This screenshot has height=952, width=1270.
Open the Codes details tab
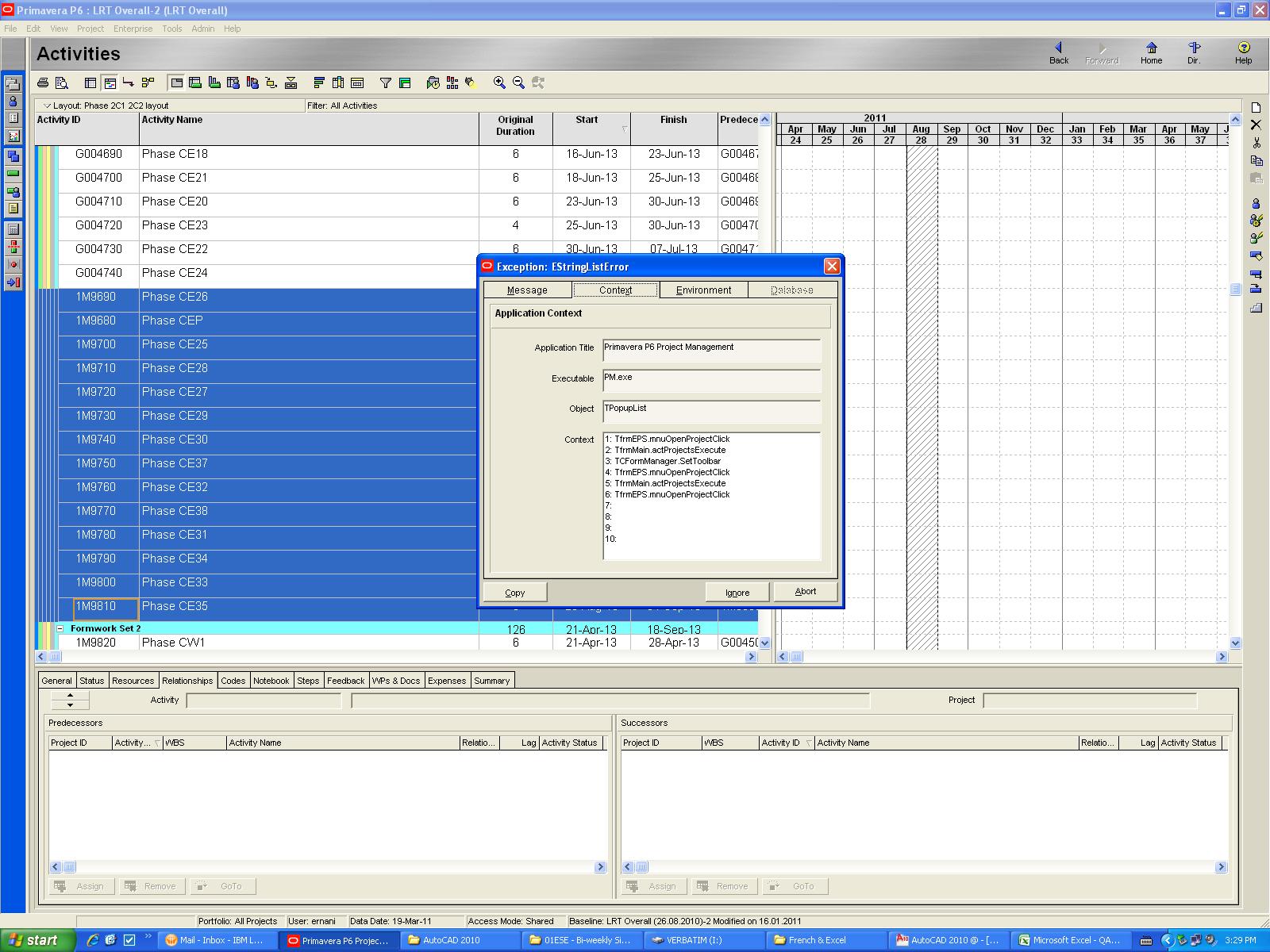(x=233, y=681)
